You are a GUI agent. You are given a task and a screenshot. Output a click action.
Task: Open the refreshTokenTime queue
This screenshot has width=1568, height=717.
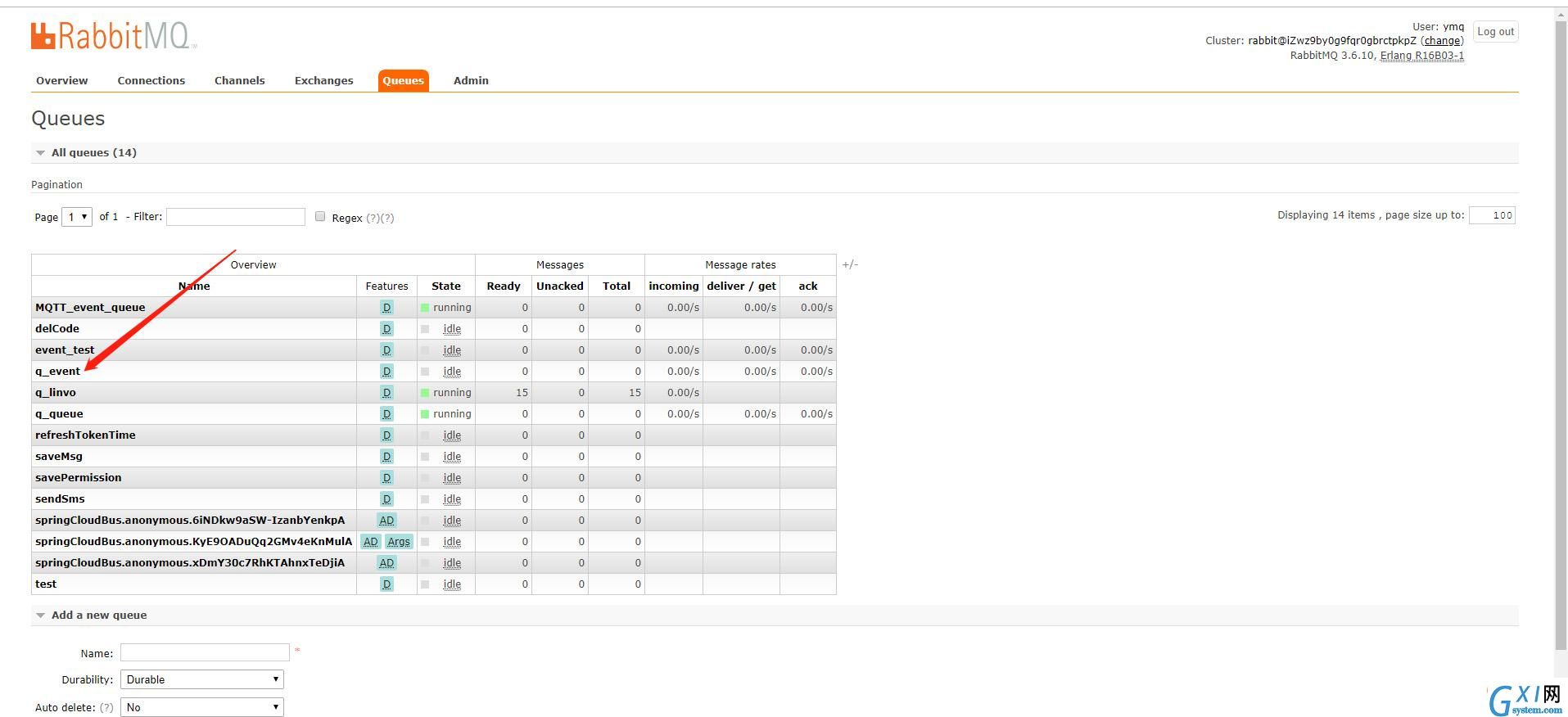coord(85,435)
